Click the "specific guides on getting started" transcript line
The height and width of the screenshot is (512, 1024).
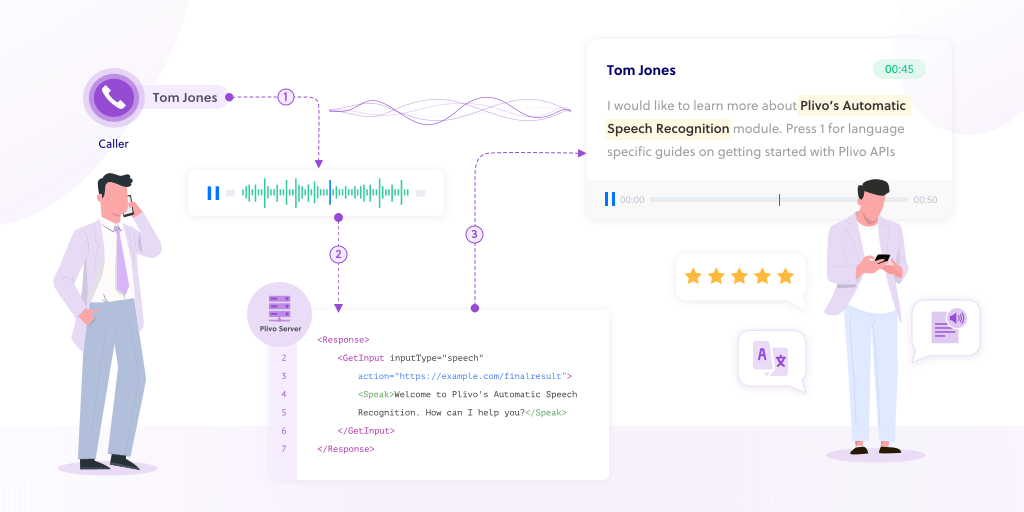(x=750, y=152)
